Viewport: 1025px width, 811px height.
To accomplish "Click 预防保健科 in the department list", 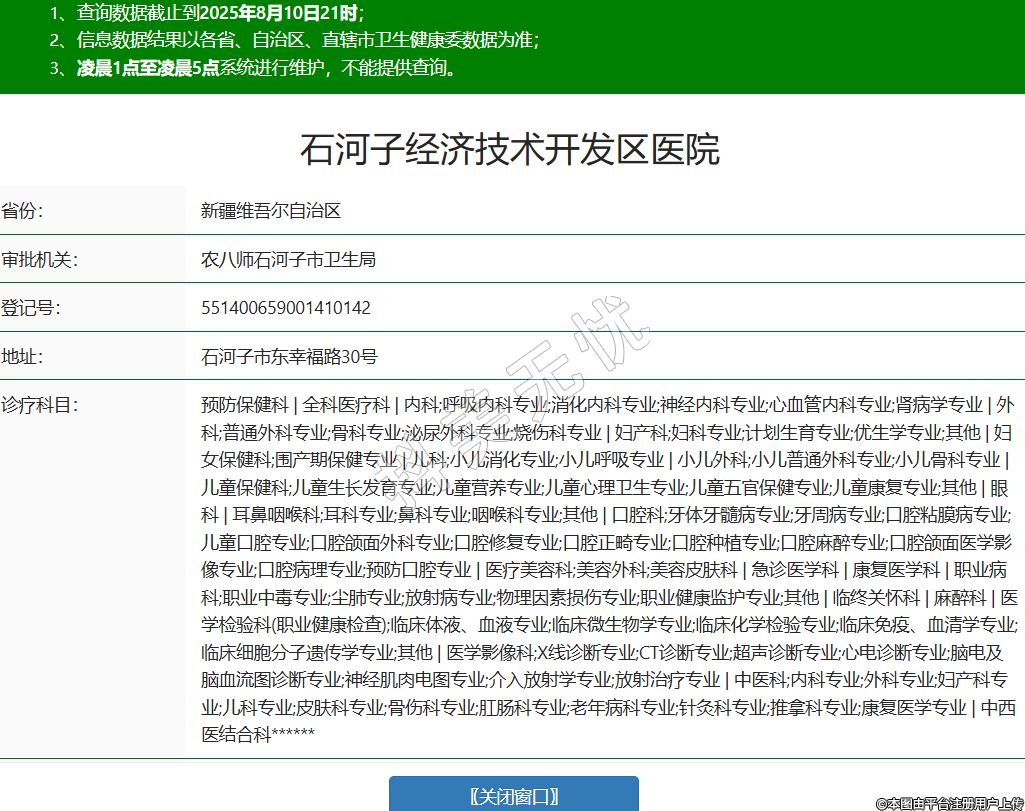I will [x=244, y=405].
